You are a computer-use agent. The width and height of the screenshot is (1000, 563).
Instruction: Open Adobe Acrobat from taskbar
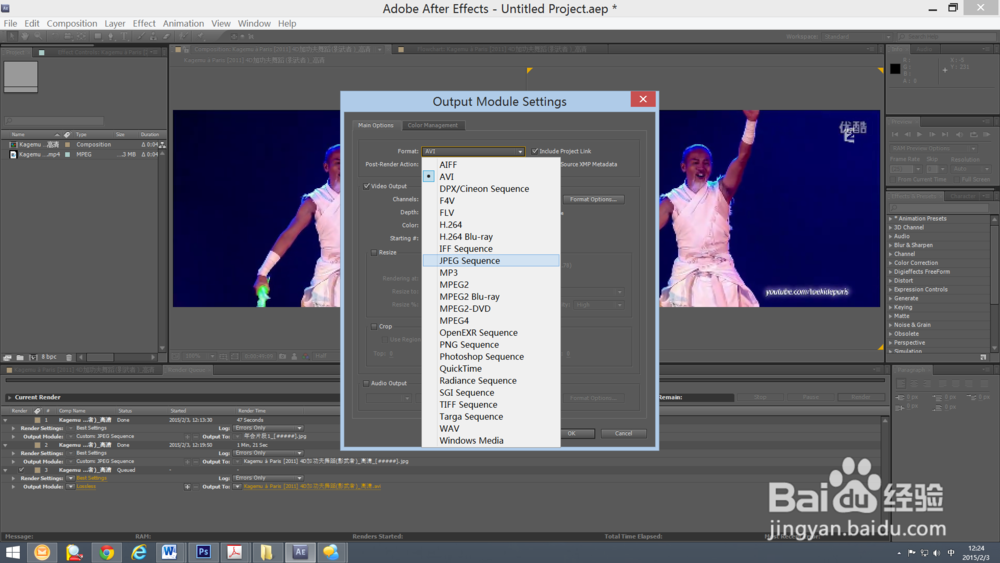[234, 552]
